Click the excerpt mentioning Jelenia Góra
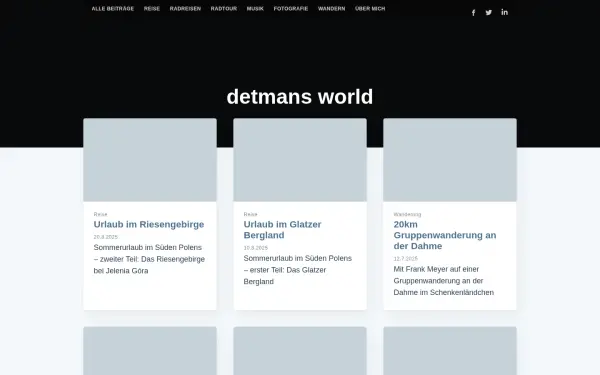Viewport: 600px width, 375px height. [x=149, y=259]
